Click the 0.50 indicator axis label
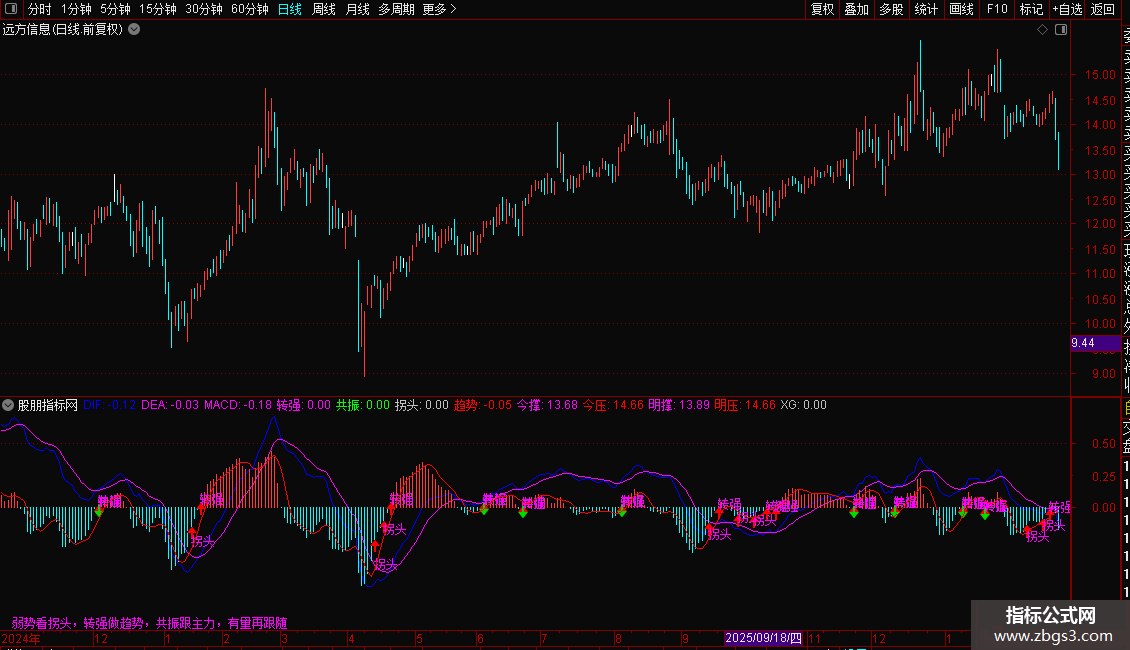Screen dimensions: 1130x650 coord(1104,445)
